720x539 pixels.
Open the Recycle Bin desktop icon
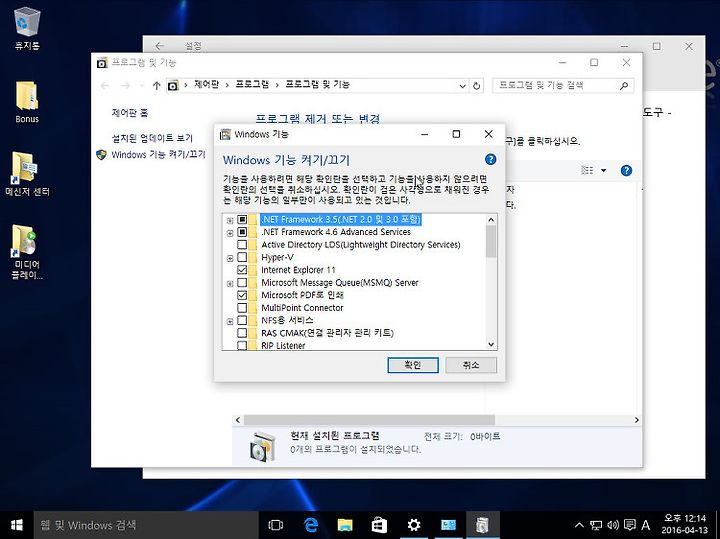[x=27, y=28]
